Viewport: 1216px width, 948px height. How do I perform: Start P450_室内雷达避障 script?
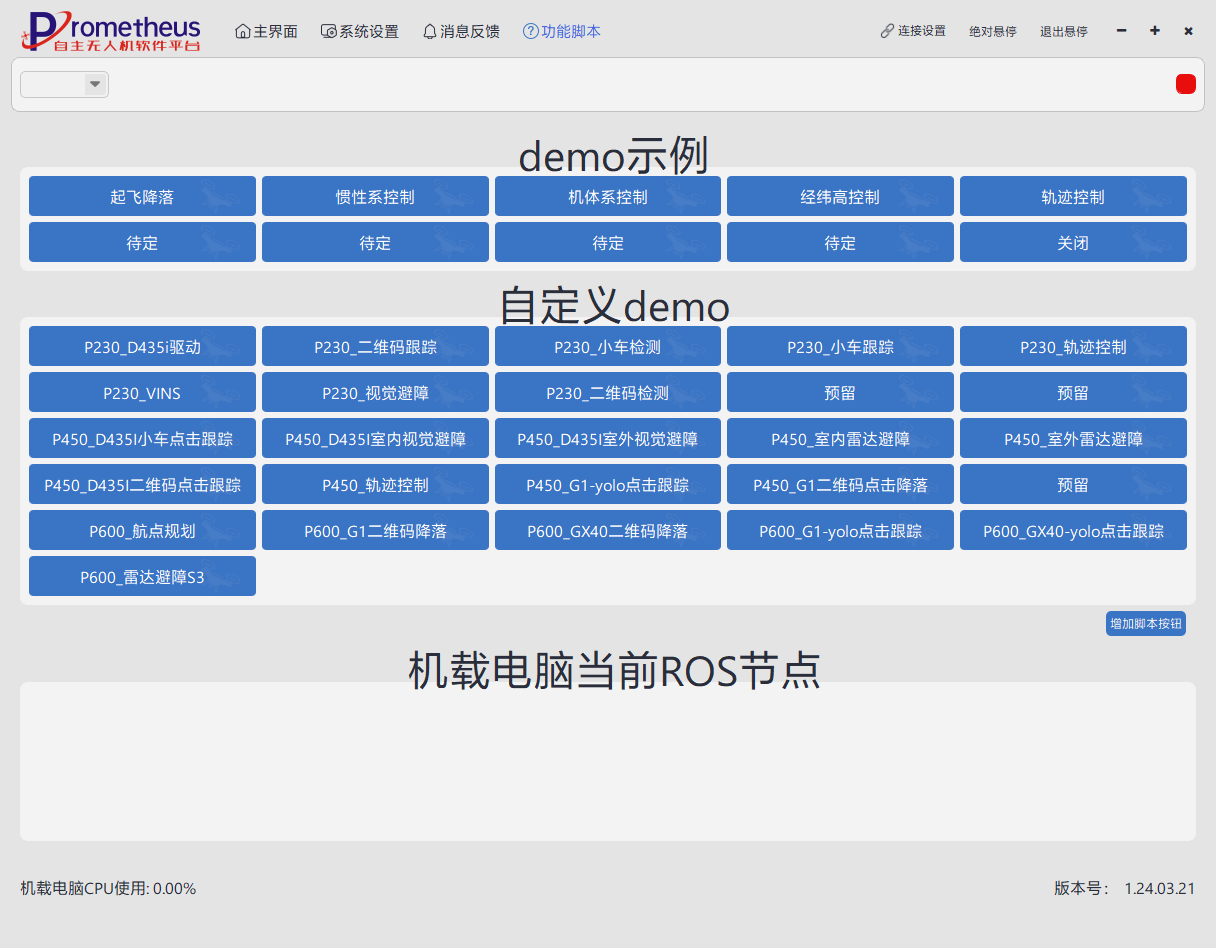pos(840,439)
